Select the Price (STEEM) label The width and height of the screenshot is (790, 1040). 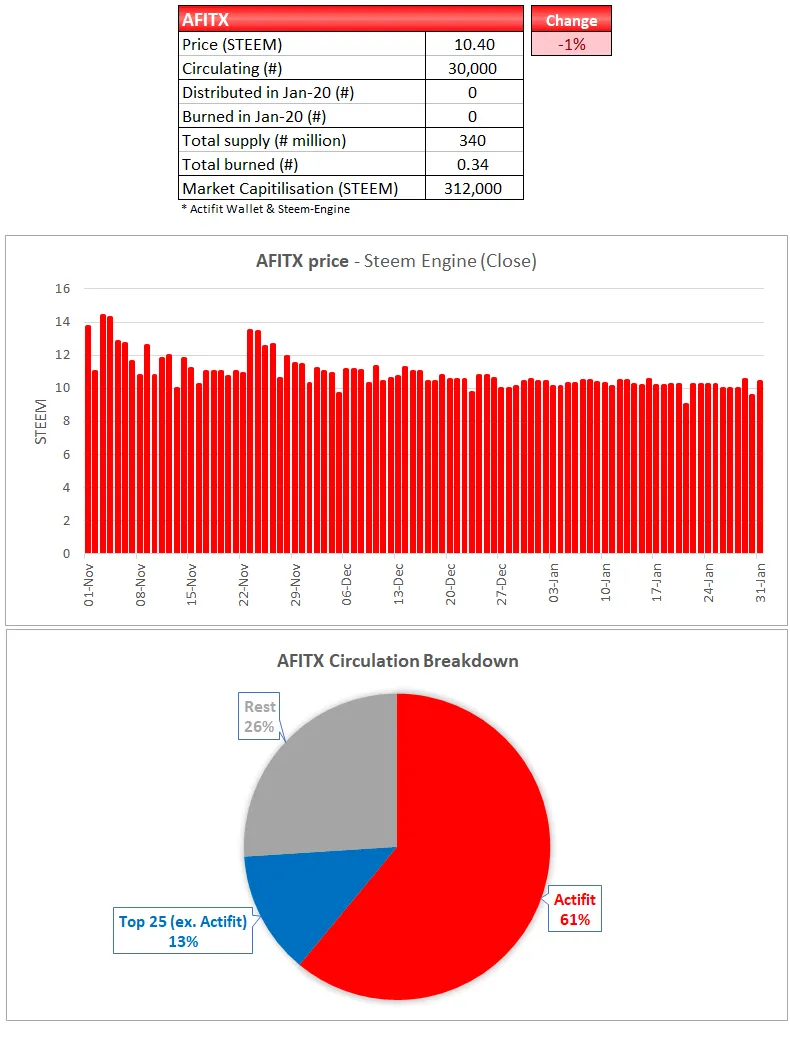[232, 44]
